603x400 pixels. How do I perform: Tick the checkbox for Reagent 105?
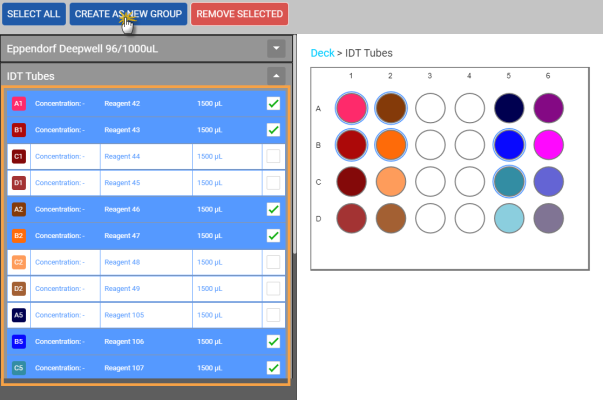point(273,315)
